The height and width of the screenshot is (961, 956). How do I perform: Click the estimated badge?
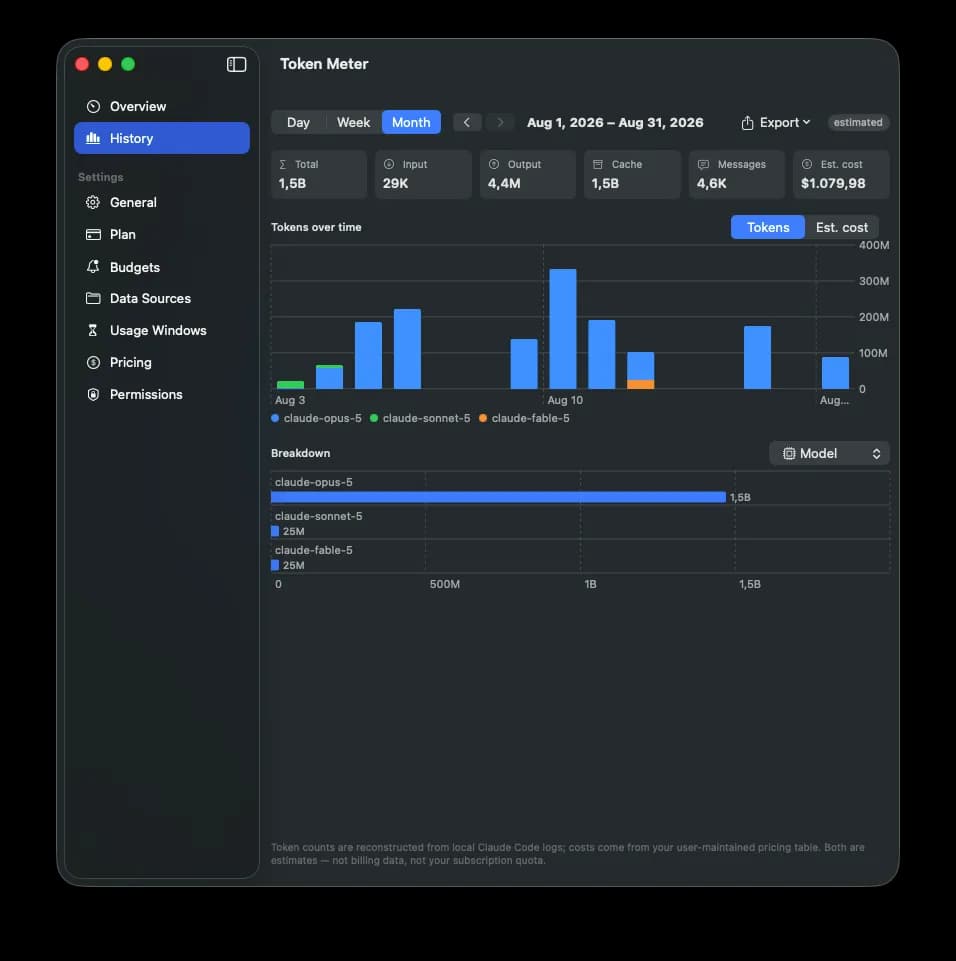[858, 123]
